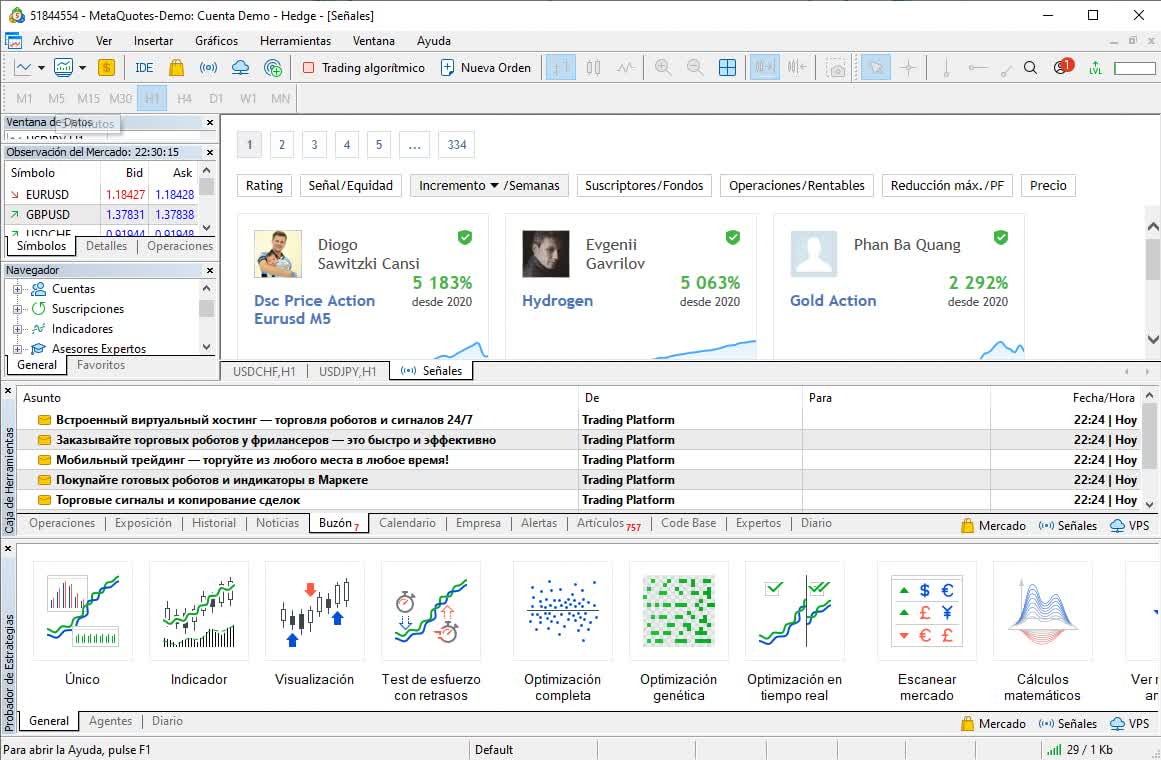The image size is (1161, 760).
Task: Open the Gold Action signal link
Action: [x=832, y=301]
